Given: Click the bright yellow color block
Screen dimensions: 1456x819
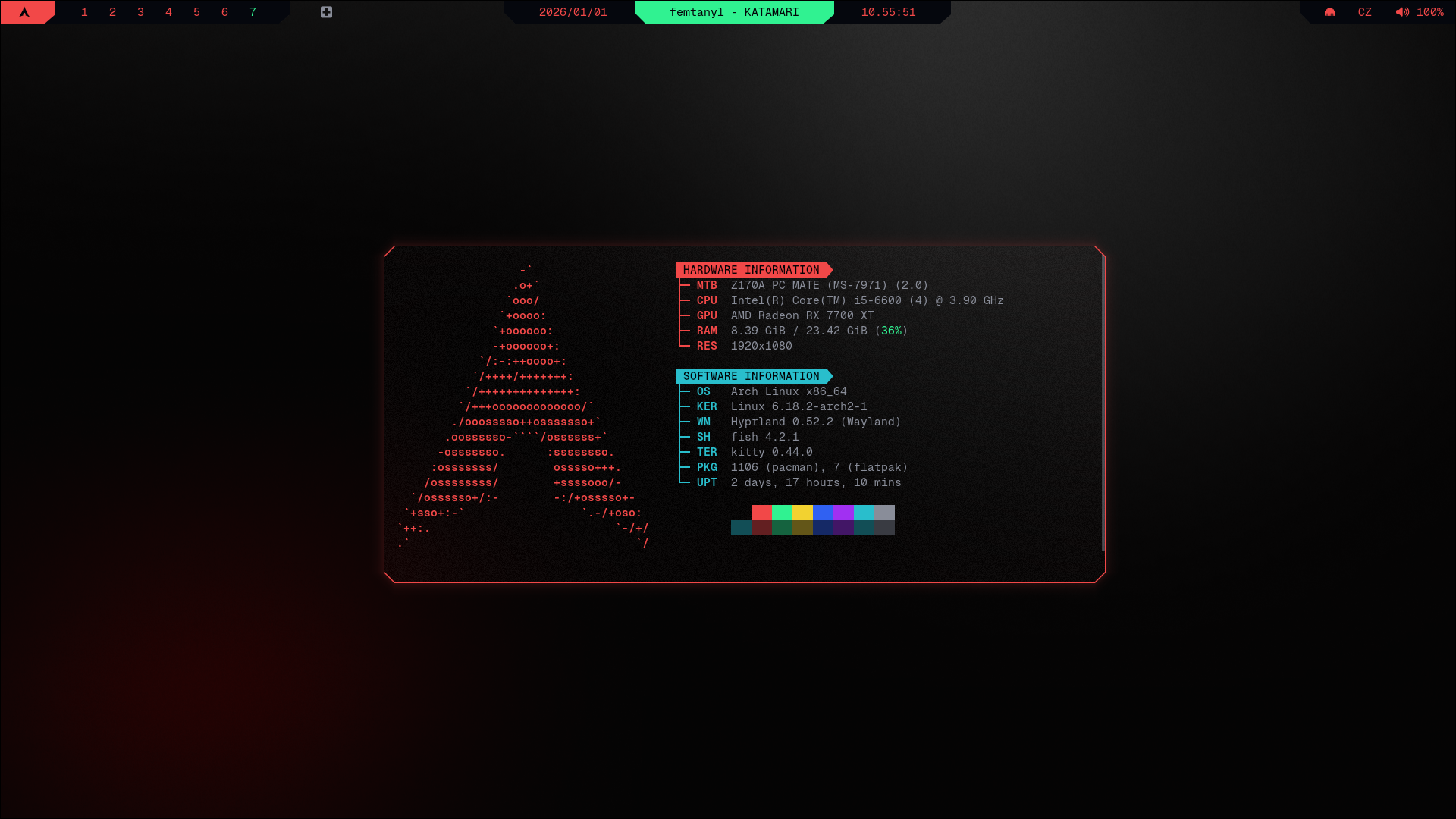Looking at the screenshot, I should tap(802, 513).
